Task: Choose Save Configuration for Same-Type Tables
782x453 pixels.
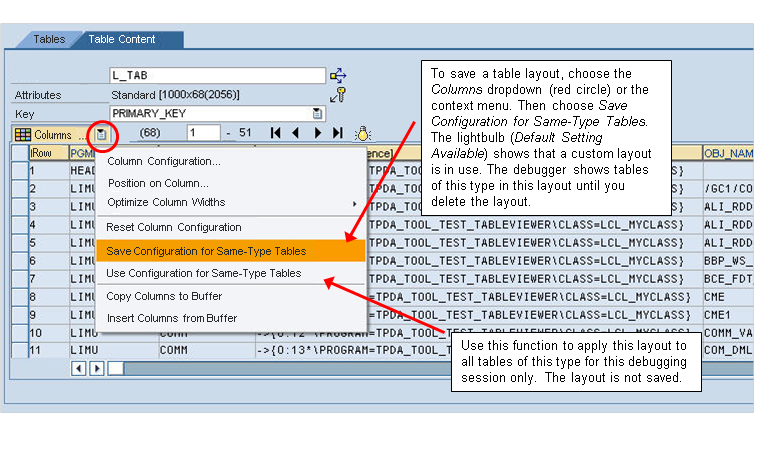Action: 206,251
